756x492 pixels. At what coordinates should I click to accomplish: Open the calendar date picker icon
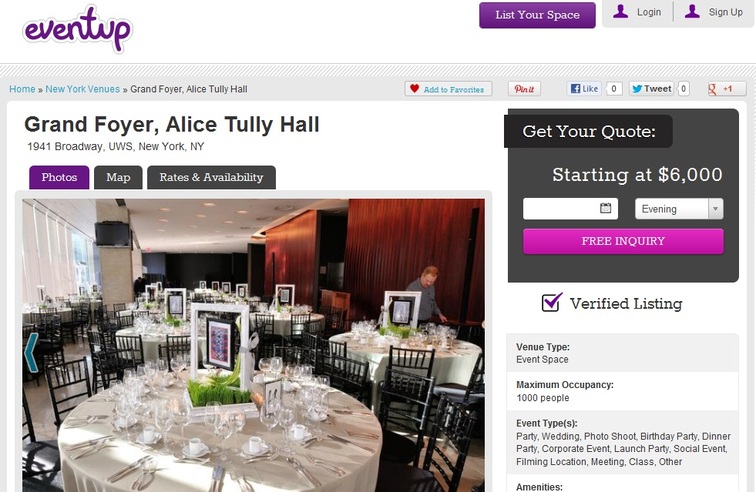pos(606,208)
